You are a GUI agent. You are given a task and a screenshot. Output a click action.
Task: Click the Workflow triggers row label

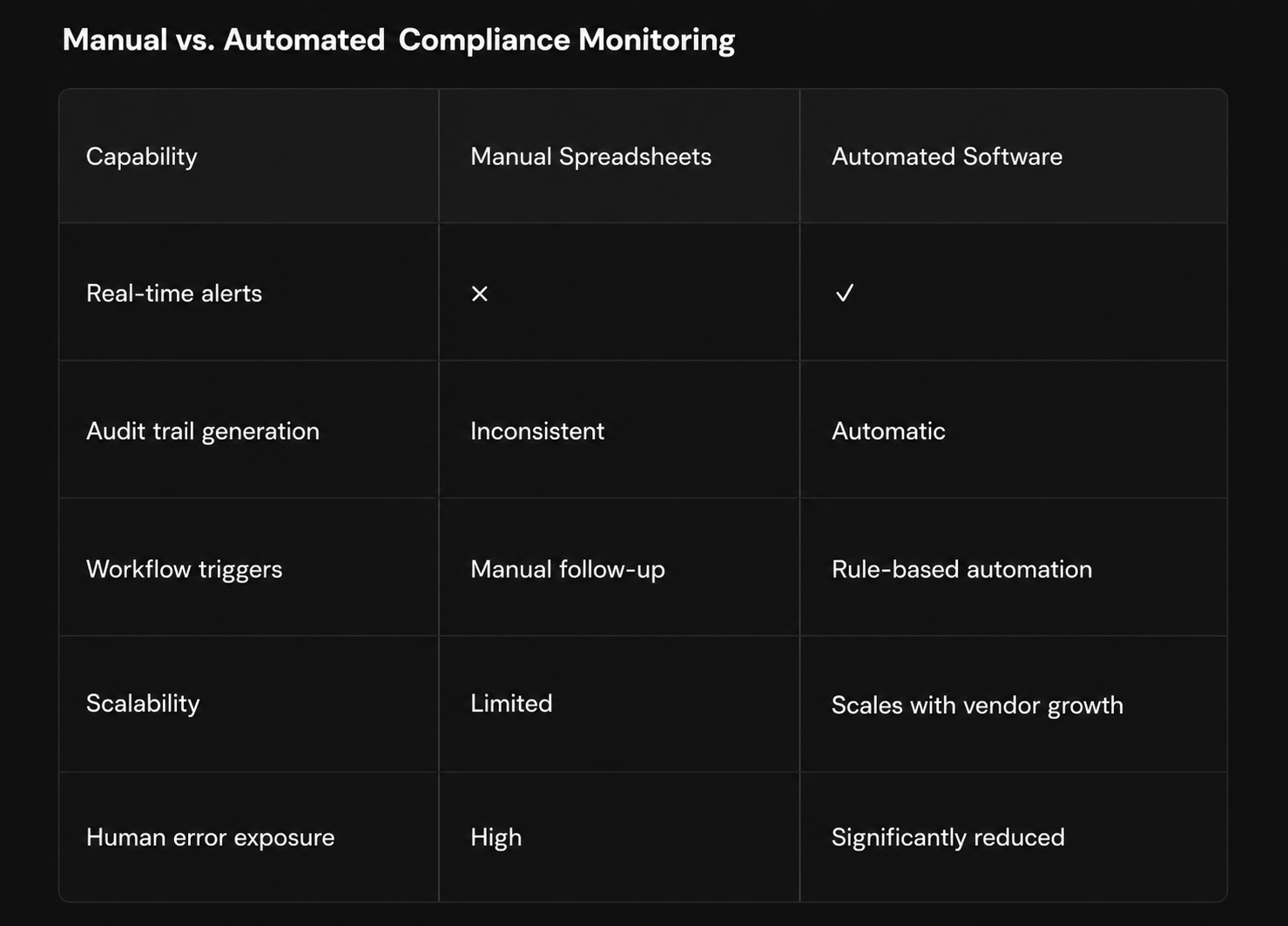[185, 570]
